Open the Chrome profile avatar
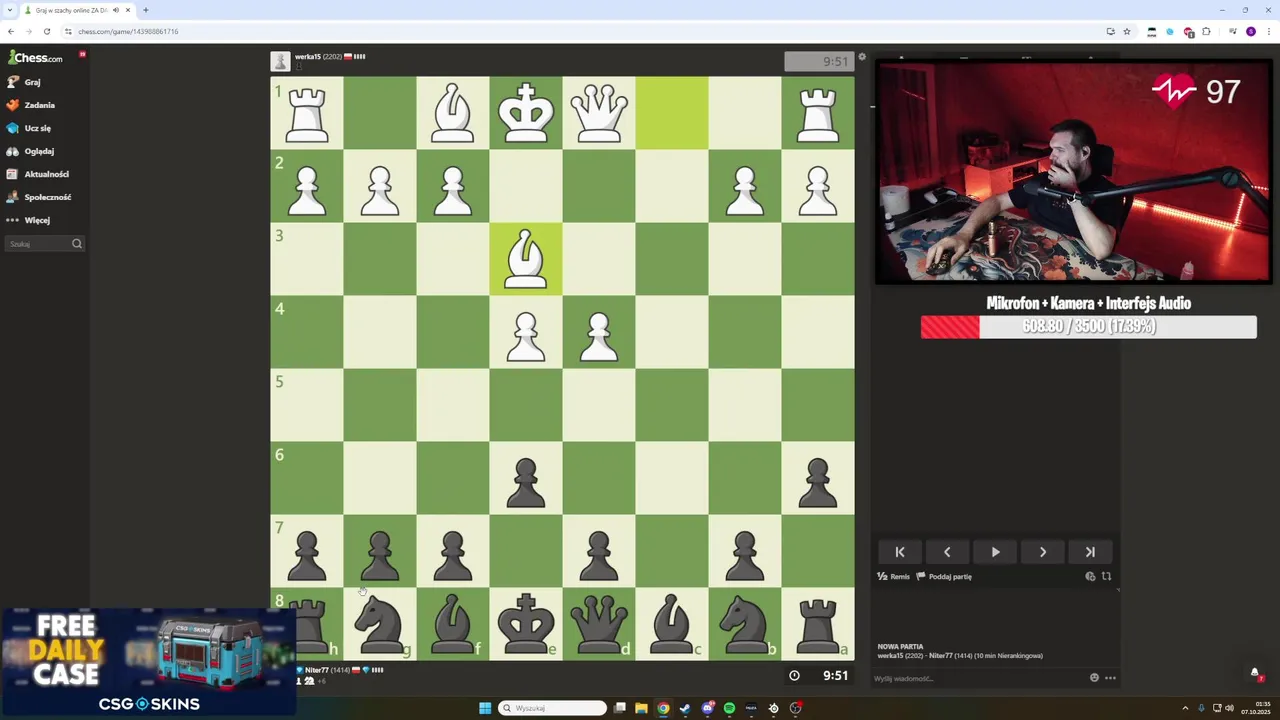Image resolution: width=1280 pixels, height=720 pixels. tap(1250, 31)
